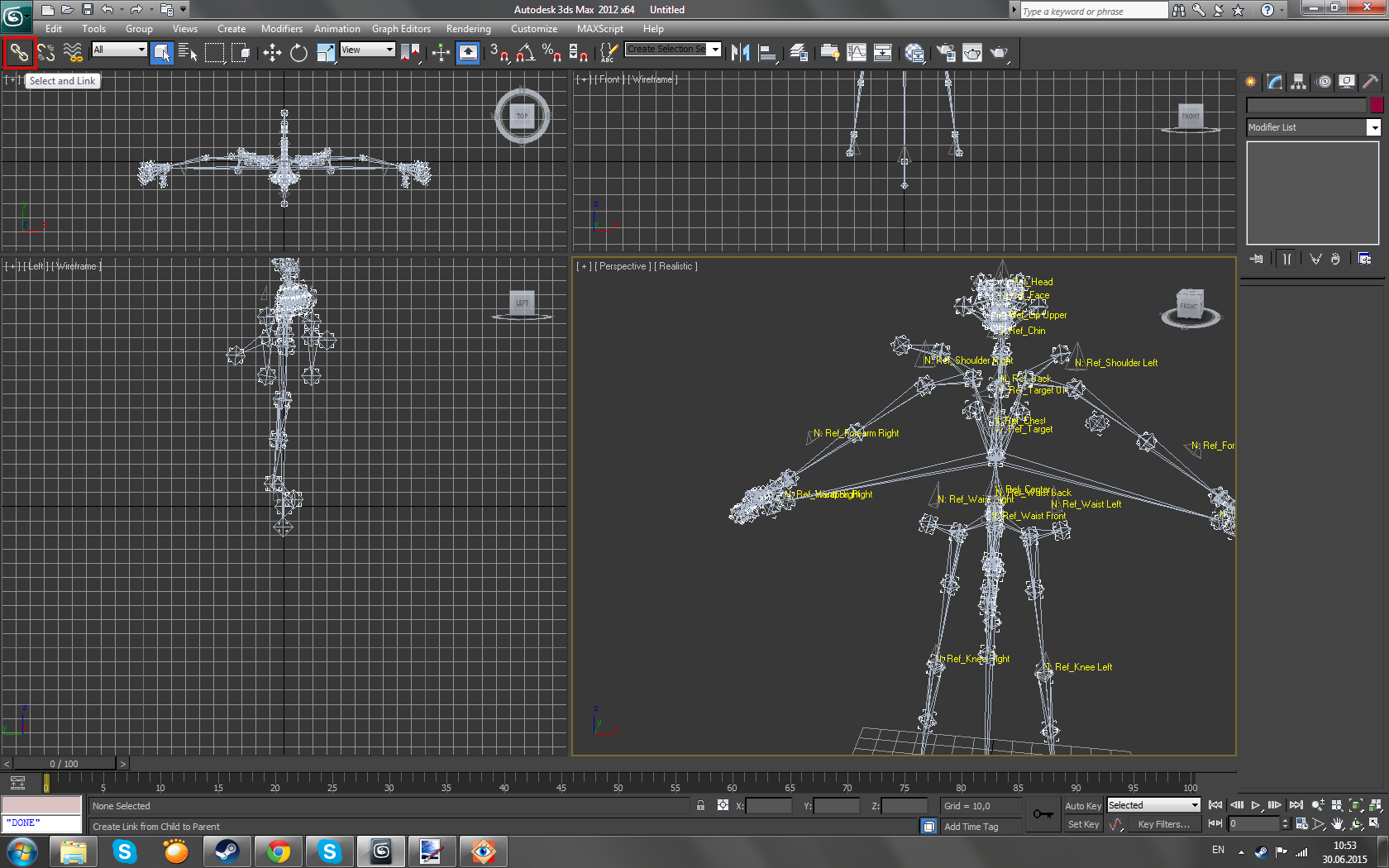The width and height of the screenshot is (1389, 868).
Task: Open the Material Editor
Action: tap(914, 54)
